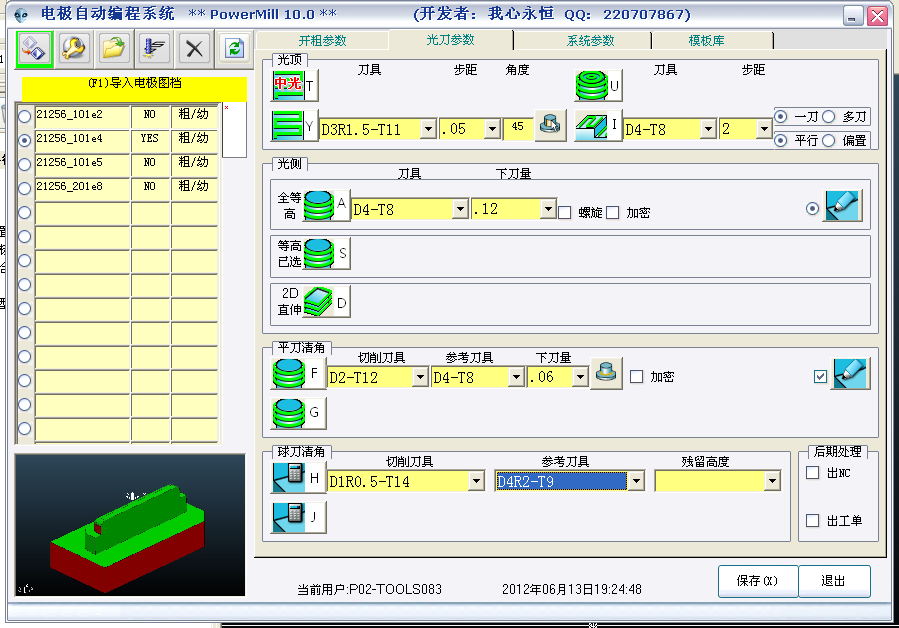This screenshot has height=628, width=899.
Task: Switch to the 光刀参数 tab
Action: 451,40
